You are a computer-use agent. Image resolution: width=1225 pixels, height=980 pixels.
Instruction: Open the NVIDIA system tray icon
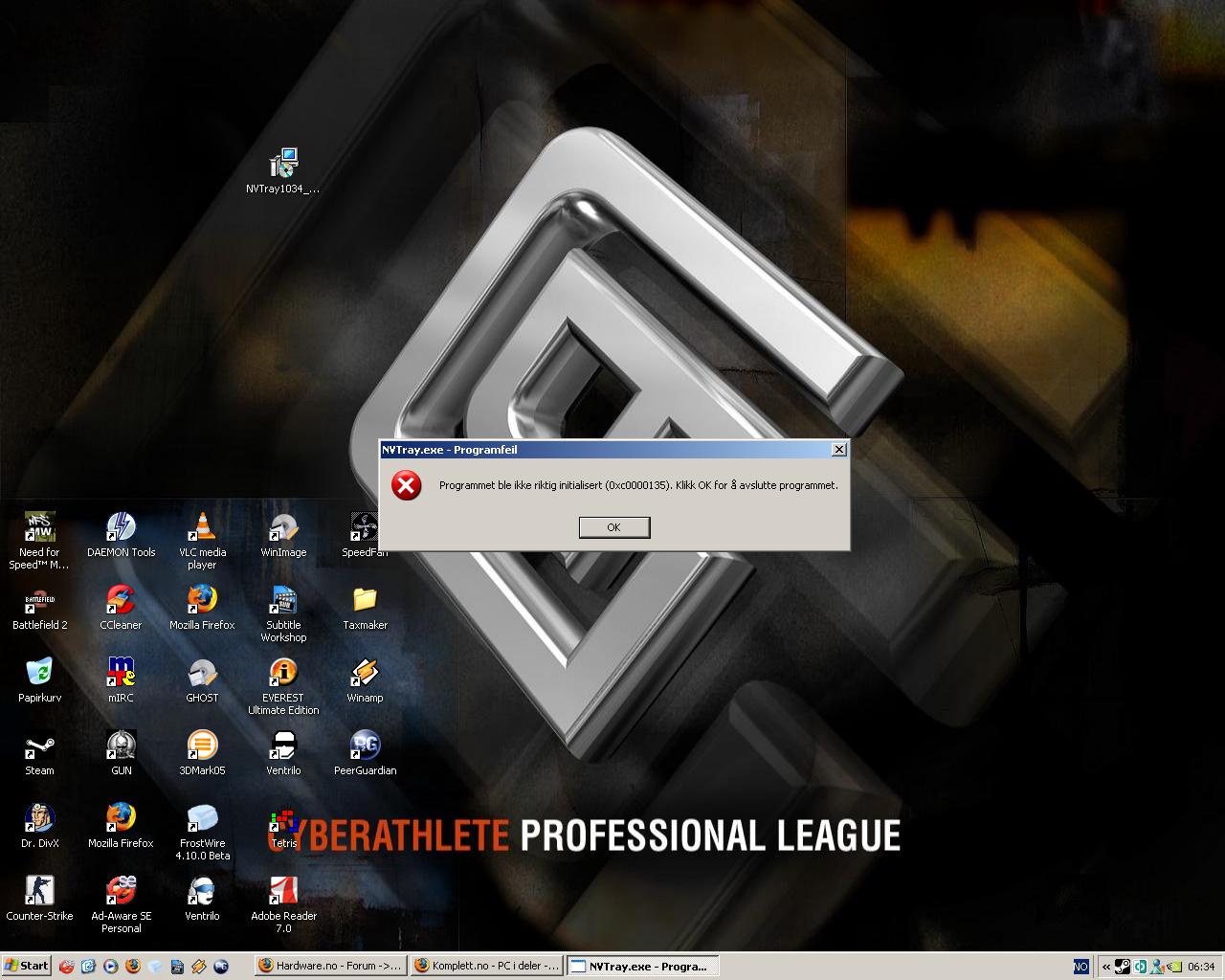coord(1173,967)
